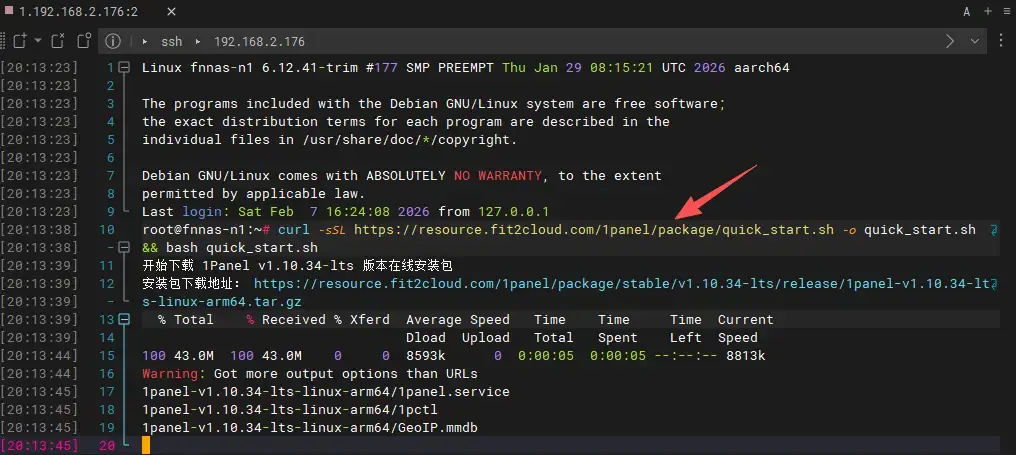Click the right chevron send command arrow
The height and width of the screenshot is (455, 1016).
950,41
